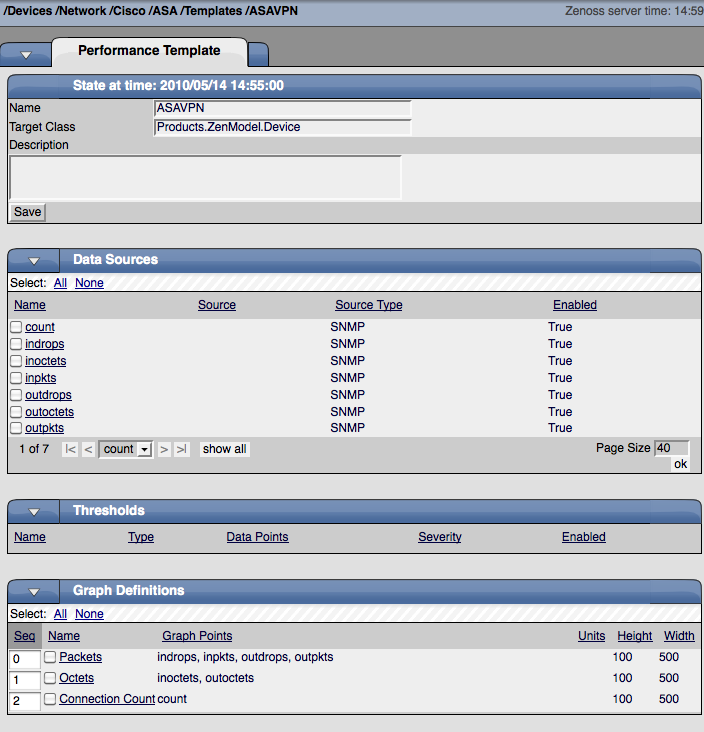Sort graph definitions by Graph Points column
Image resolution: width=704 pixels, height=732 pixels.
click(197, 636)
